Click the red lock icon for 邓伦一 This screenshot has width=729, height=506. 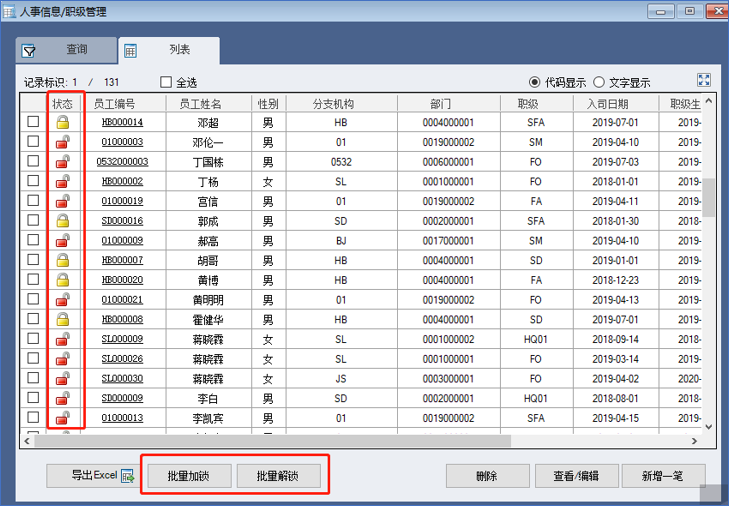click(x=62, y=142)
